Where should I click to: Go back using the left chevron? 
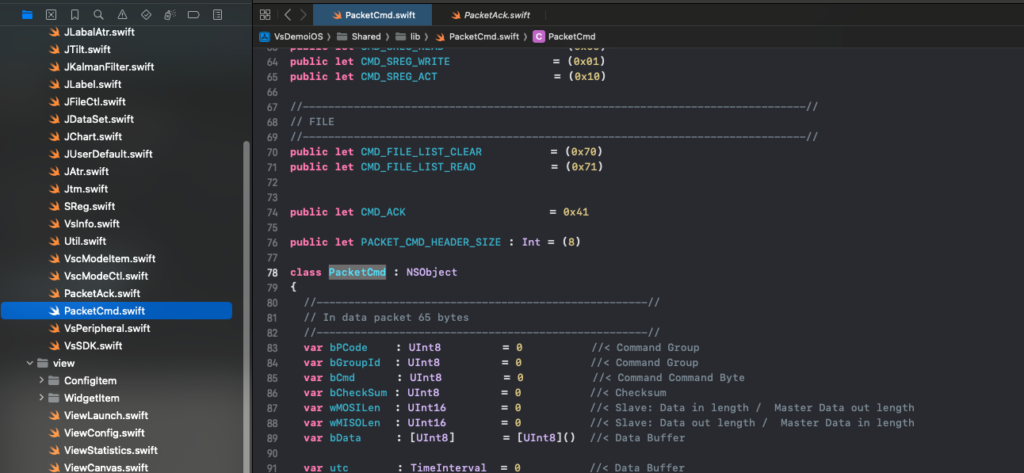pyautogui.click(x=288, y=15)
